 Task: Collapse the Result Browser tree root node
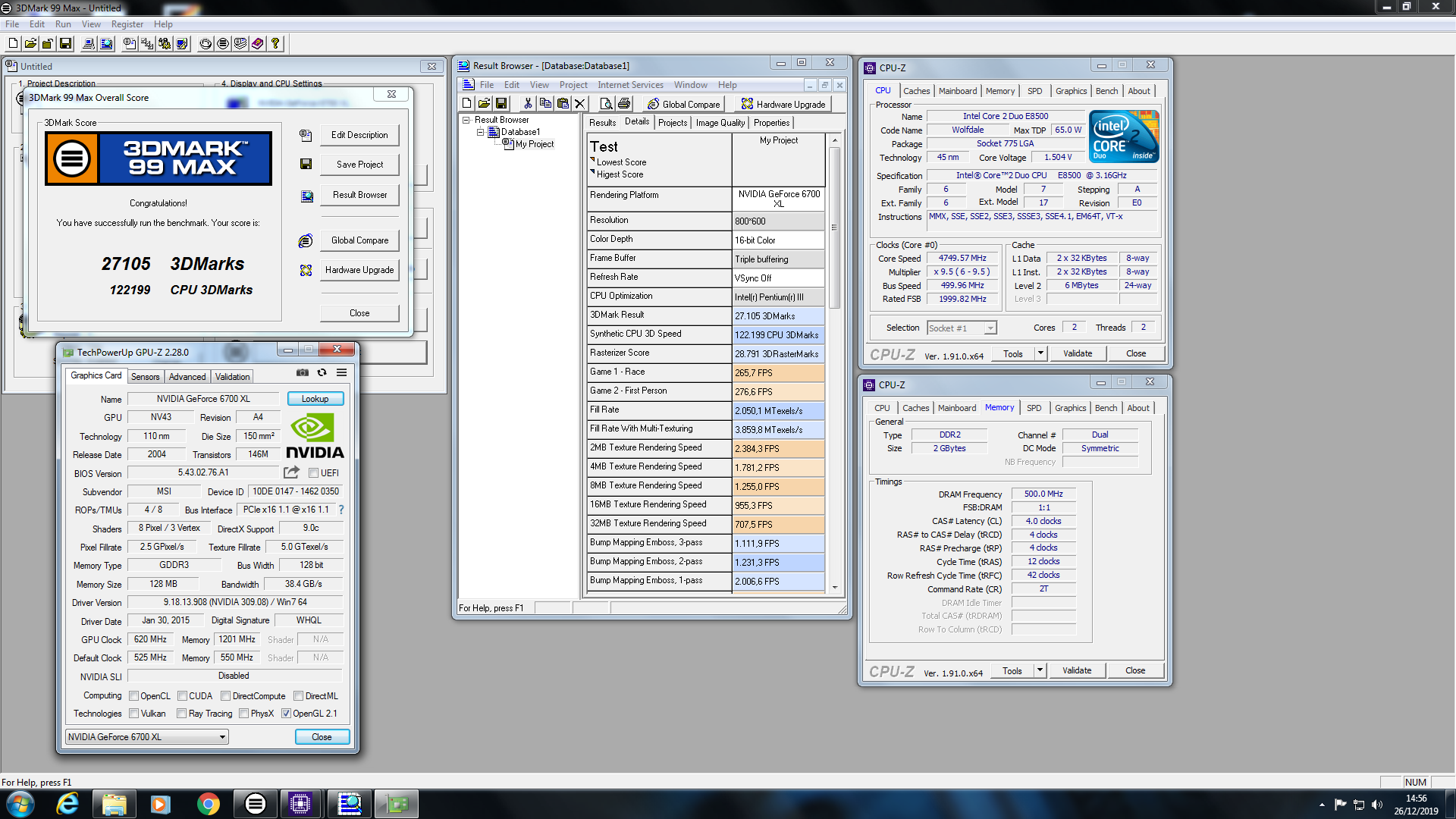coord(466,120)
